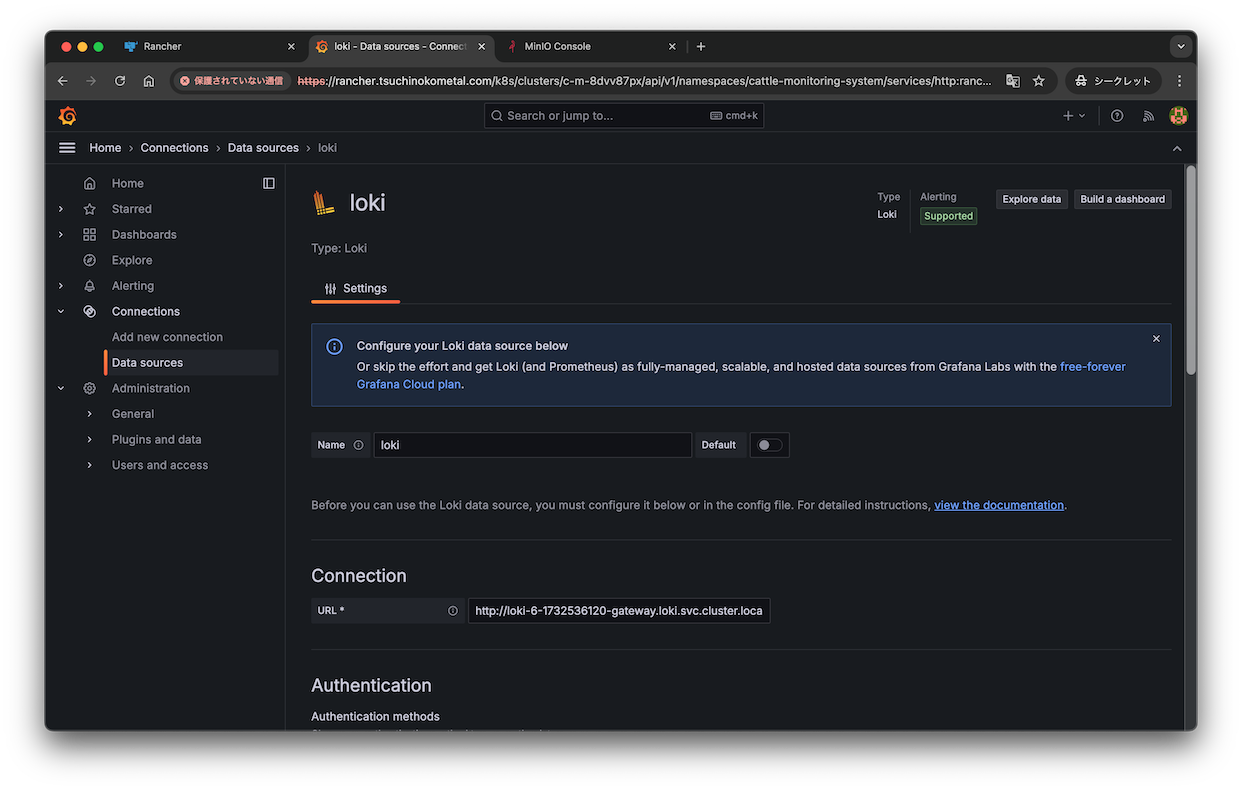The height and width of the screenshot is (790, 1242).
Task: Click the Home icon in sidebar
Action: [90, 184]
